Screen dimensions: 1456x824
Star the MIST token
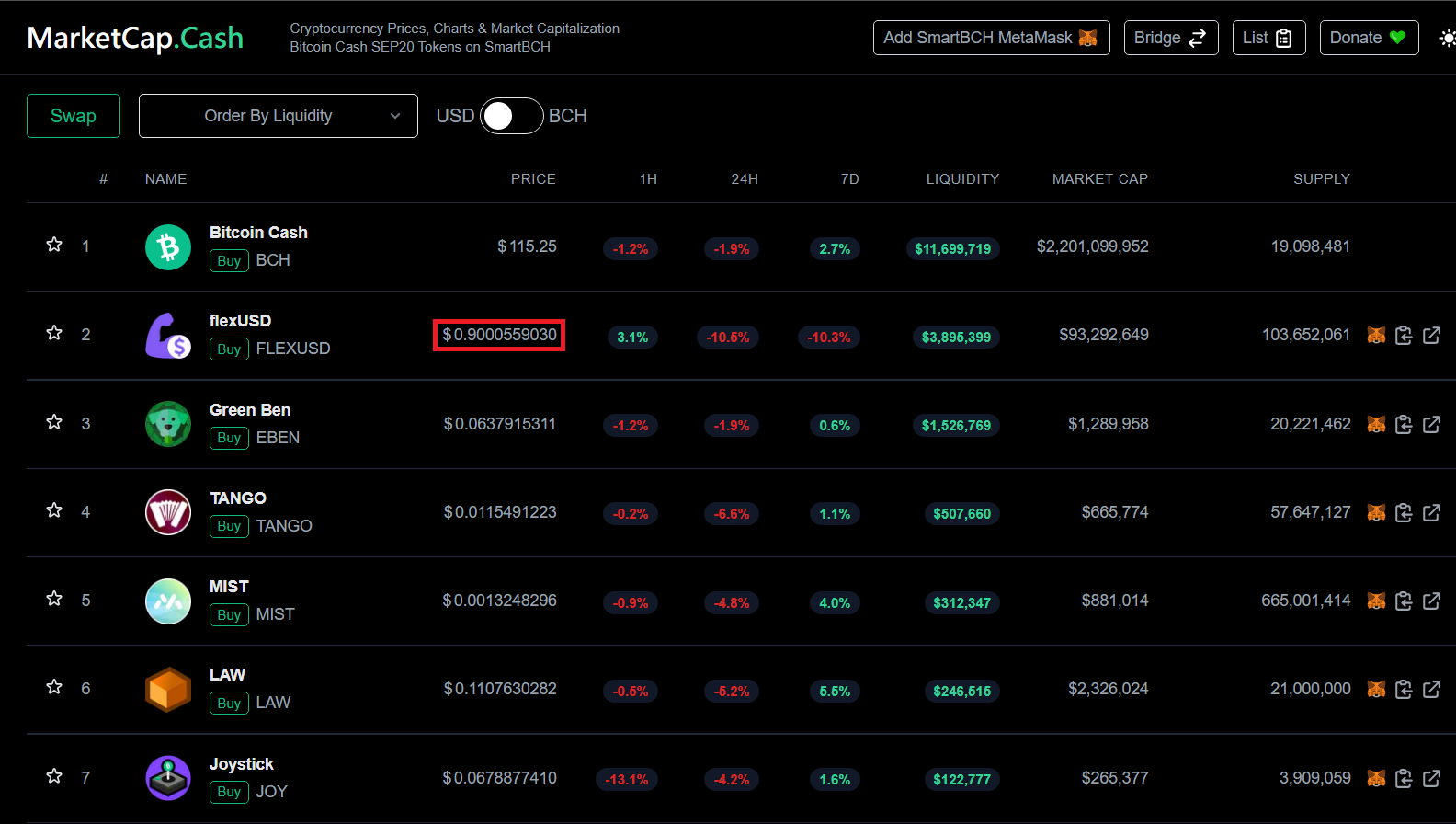tap(54, 599)
